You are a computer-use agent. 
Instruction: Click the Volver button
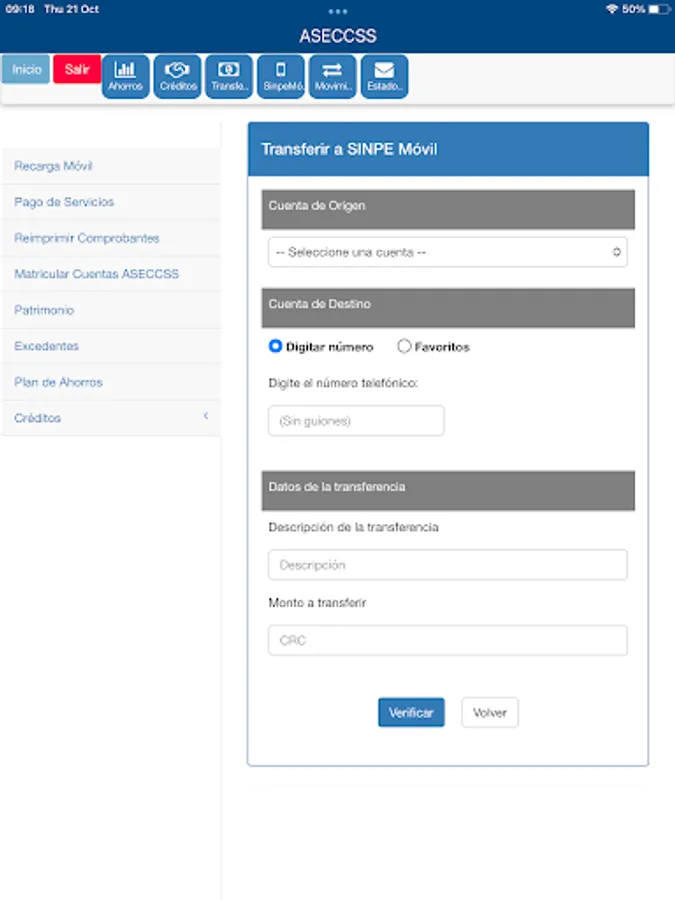click(490, 712)
